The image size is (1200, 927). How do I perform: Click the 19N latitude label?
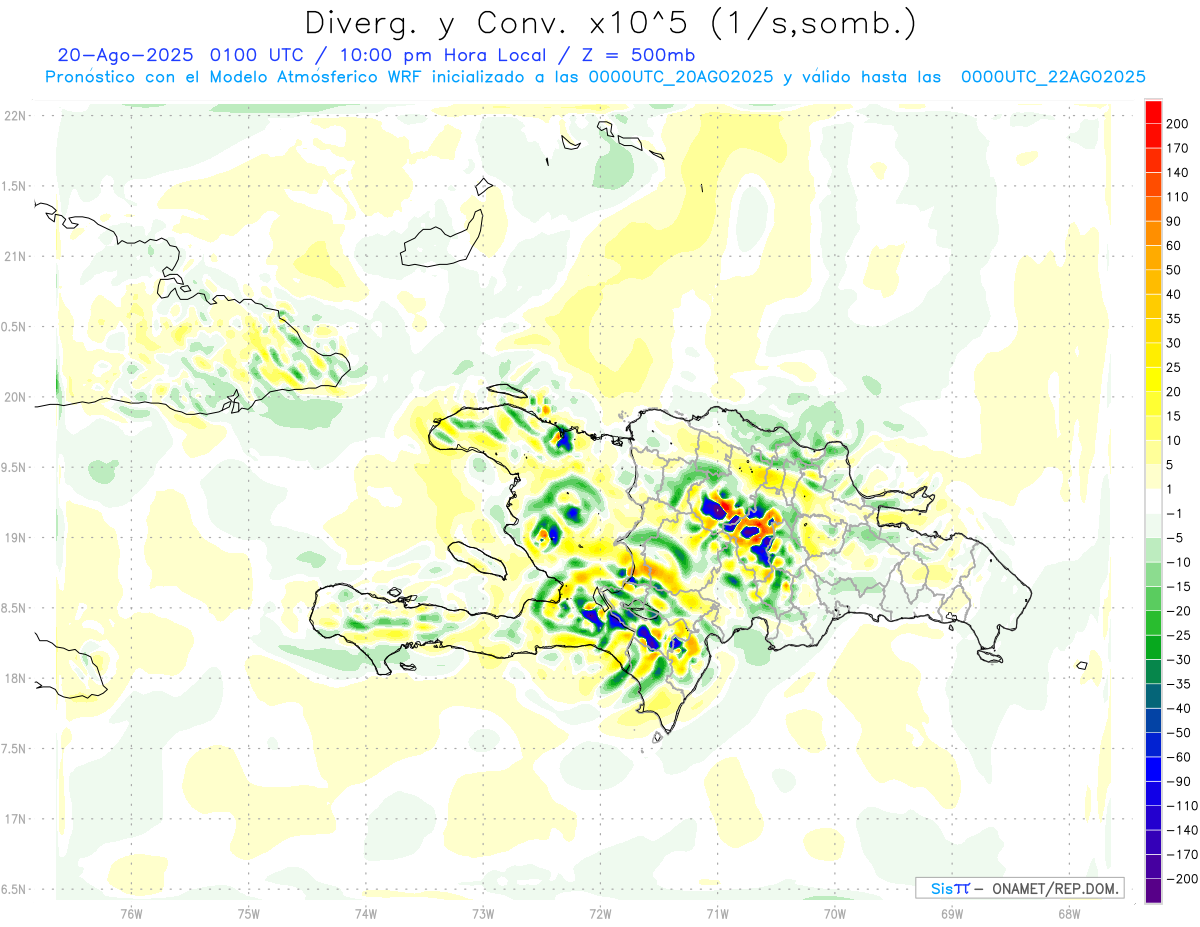tap(15, 537)
